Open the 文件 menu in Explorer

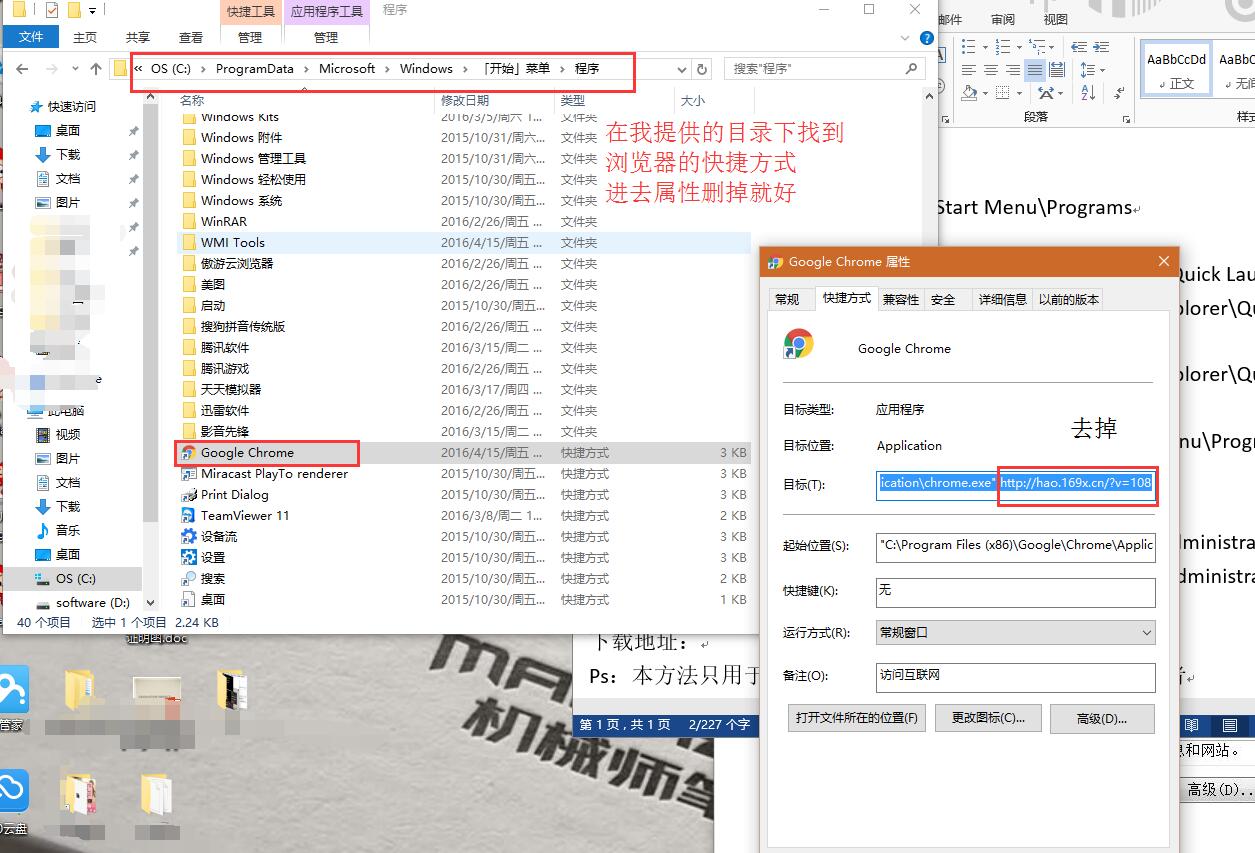(31, 37)
